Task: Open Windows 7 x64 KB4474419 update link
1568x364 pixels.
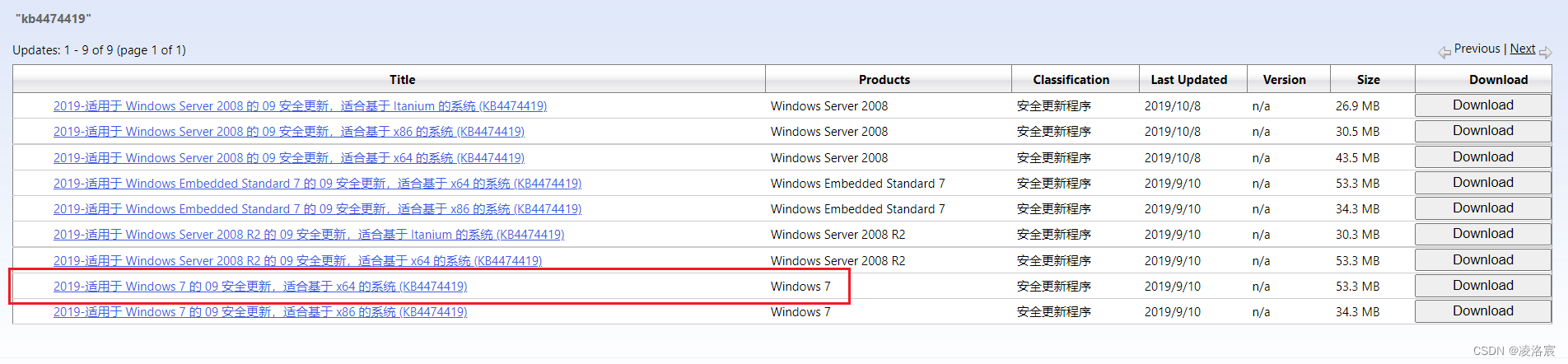Action: click(260, 287)
